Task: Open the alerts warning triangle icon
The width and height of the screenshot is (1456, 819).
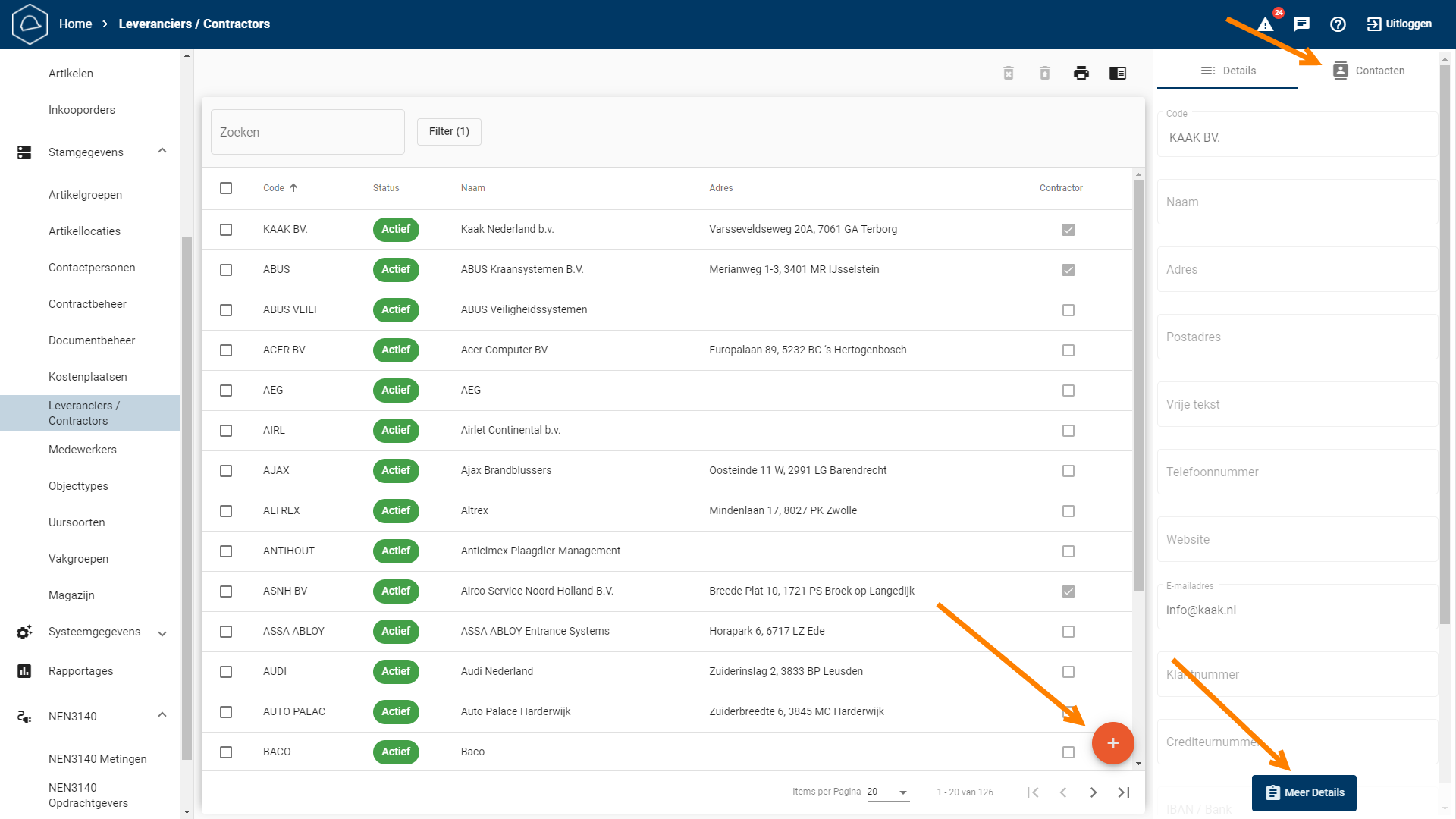Action: (1266, 24)
